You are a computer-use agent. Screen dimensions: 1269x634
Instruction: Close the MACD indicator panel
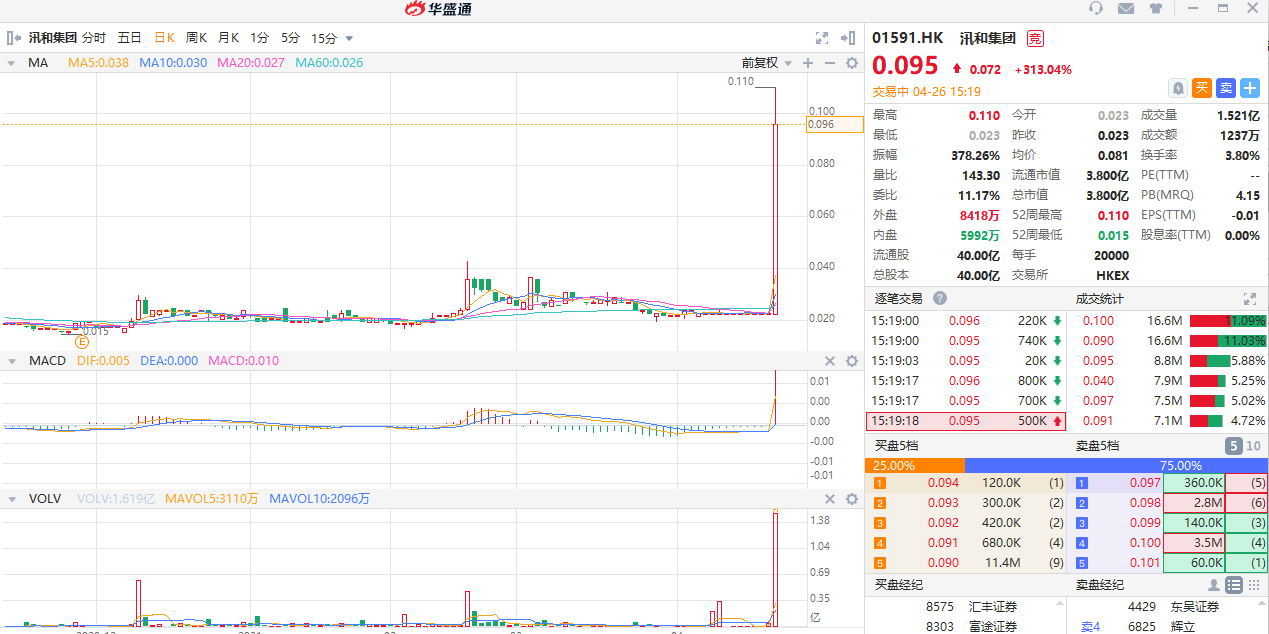[x=829, y=361]
